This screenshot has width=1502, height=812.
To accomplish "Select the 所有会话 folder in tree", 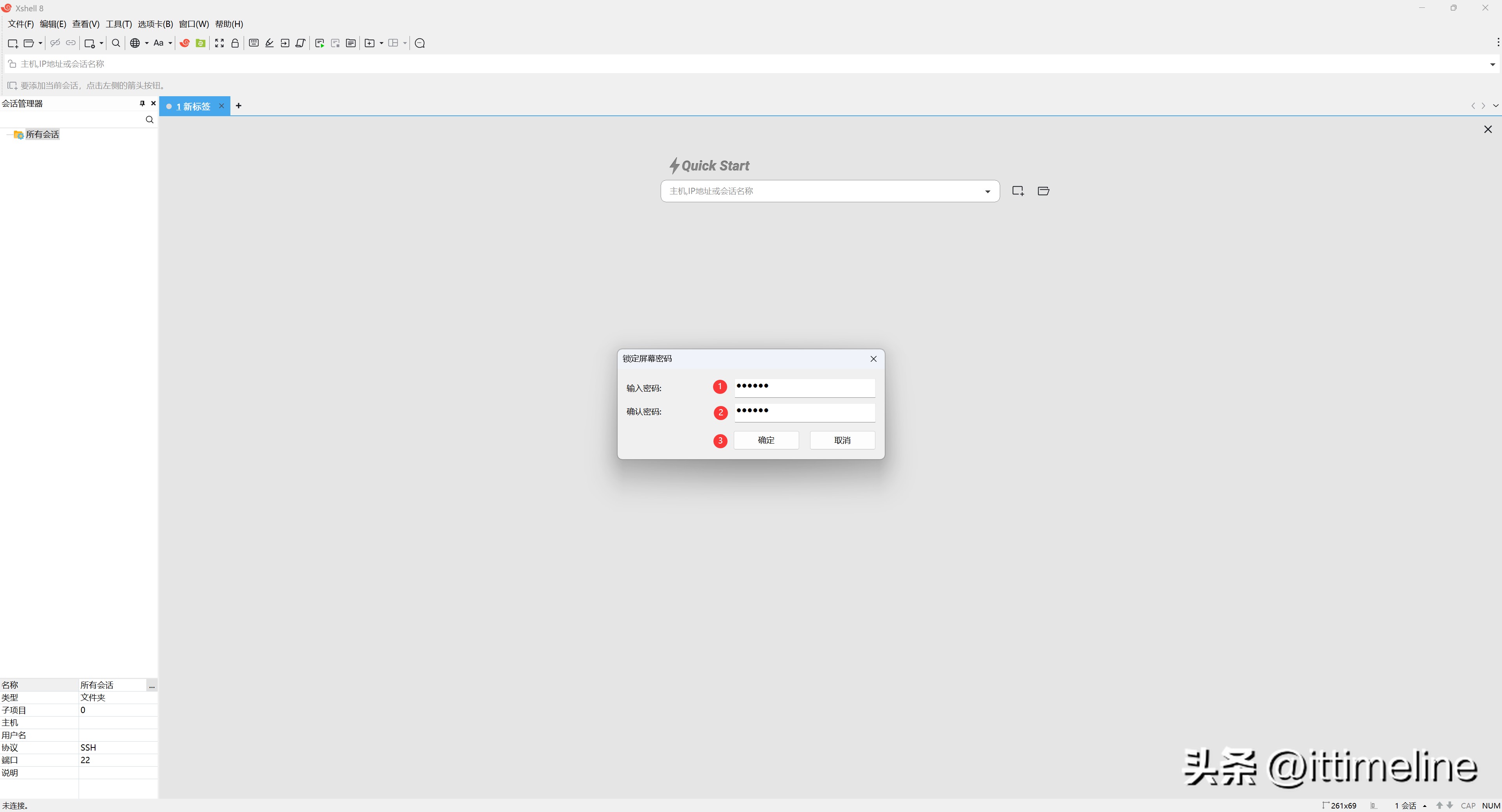I will [x=42, y=135].
